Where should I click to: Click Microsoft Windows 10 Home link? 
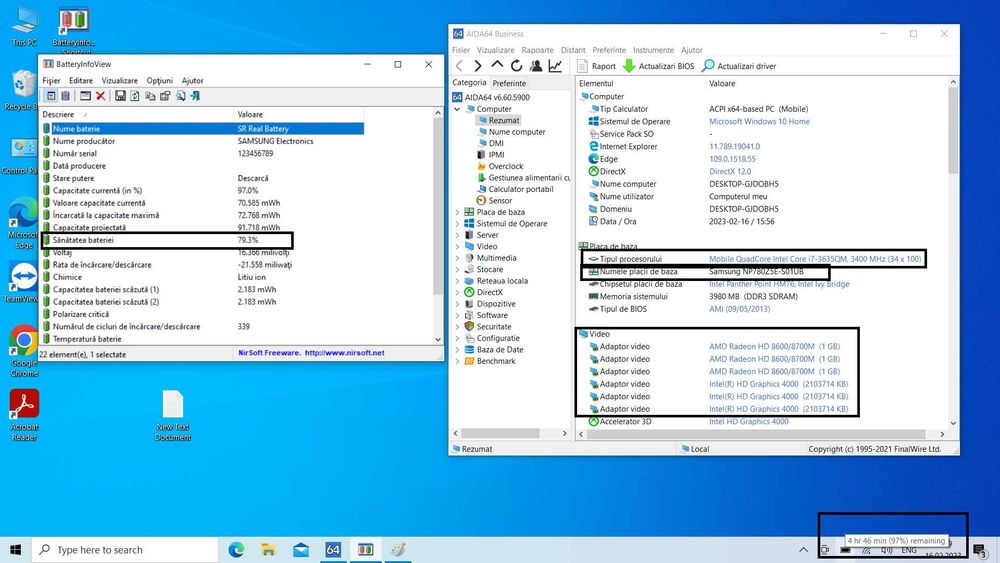(x=759, y=121)
